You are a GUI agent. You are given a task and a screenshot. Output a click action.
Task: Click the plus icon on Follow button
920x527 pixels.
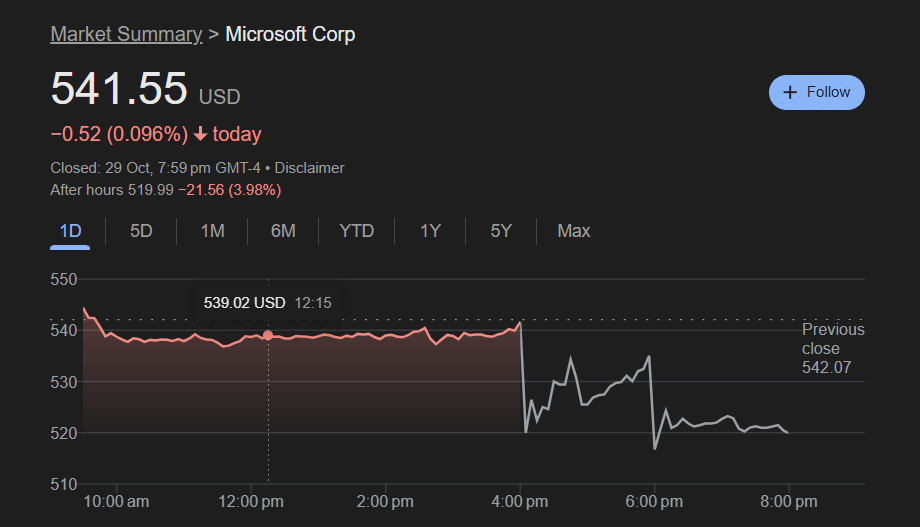tap(790, 92)
